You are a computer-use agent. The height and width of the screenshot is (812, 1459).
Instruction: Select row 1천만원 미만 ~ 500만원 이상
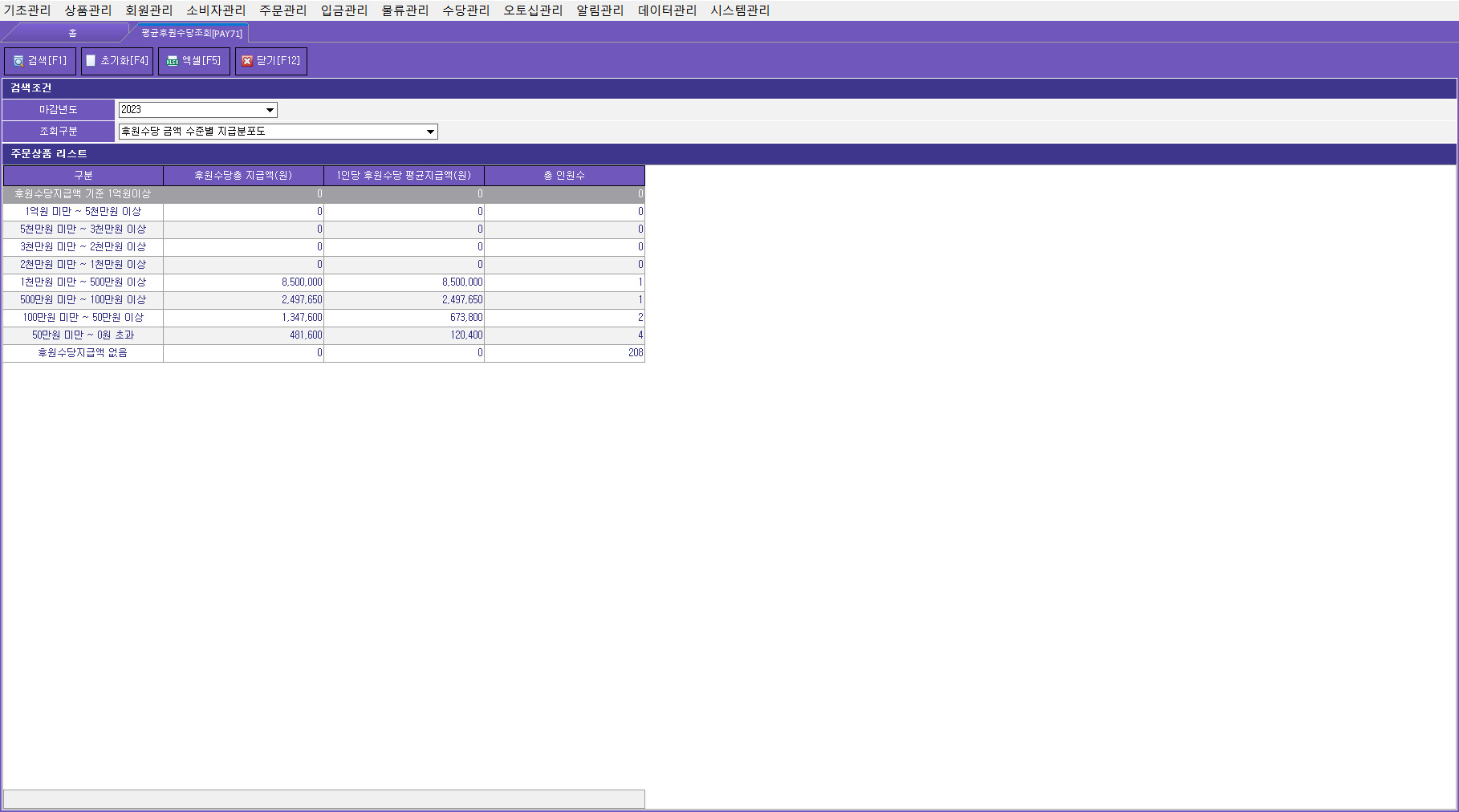tap(324, 282)
